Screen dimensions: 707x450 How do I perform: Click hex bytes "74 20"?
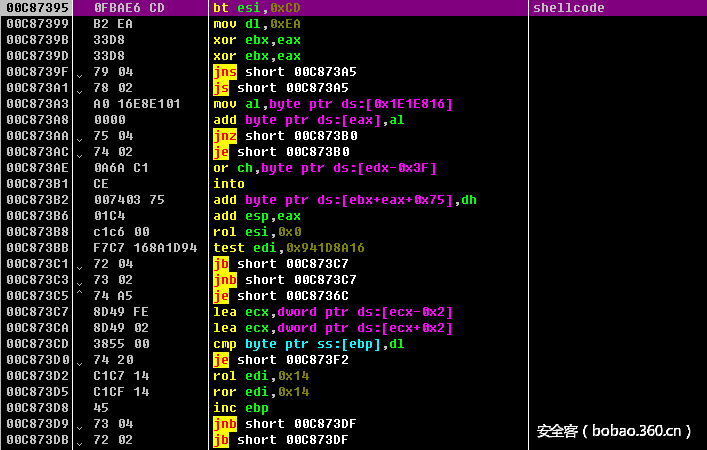point(113,360)
